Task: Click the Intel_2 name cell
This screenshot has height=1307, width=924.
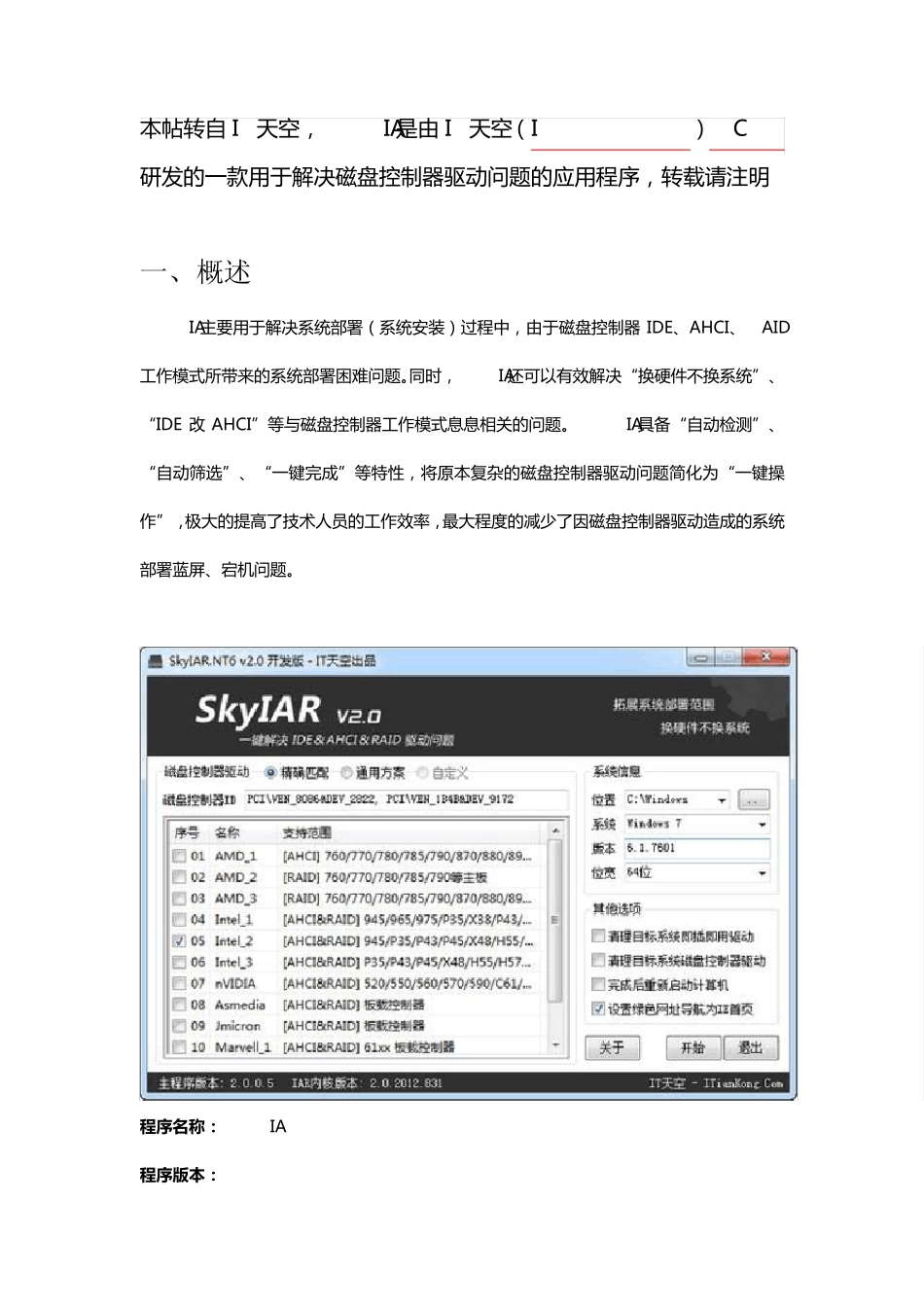Action: (233, 941)
